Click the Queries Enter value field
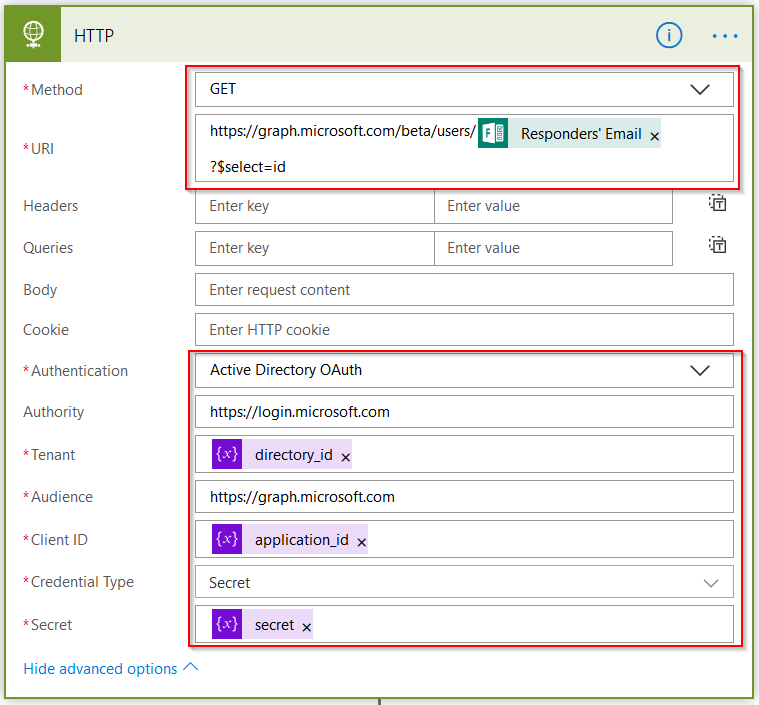The height and width of the screenshot is (705, 759). coord(553,248)
